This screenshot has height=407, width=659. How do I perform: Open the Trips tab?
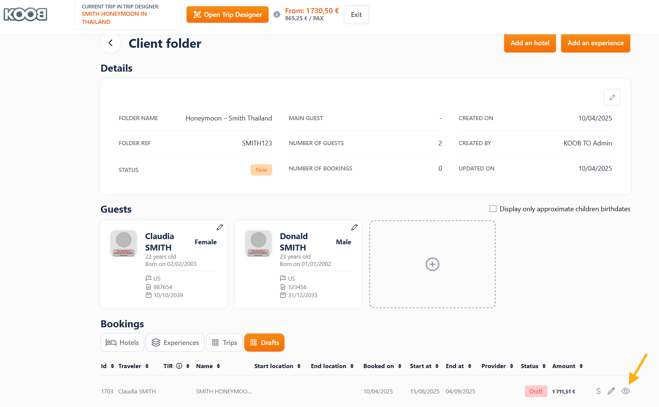[224, 343]
